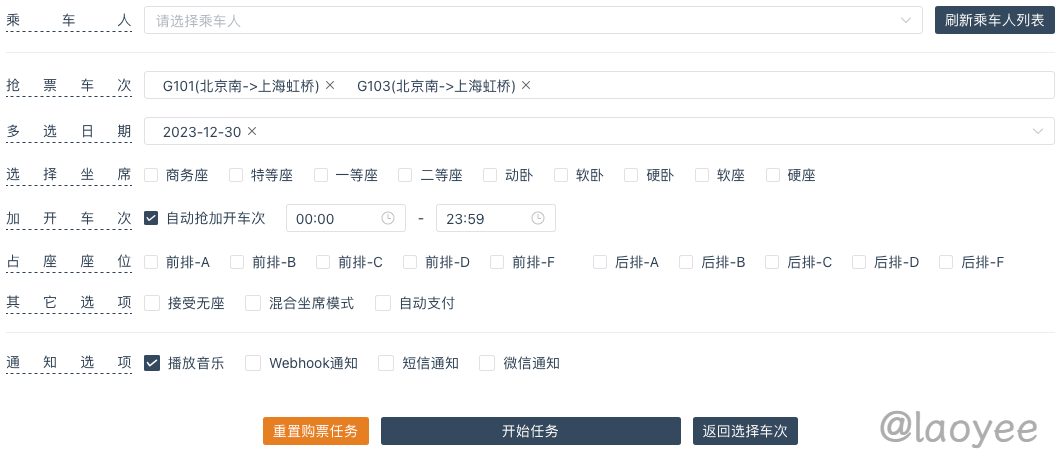
Task: Check the 商务座 seat checkbox
Action: 151,175
